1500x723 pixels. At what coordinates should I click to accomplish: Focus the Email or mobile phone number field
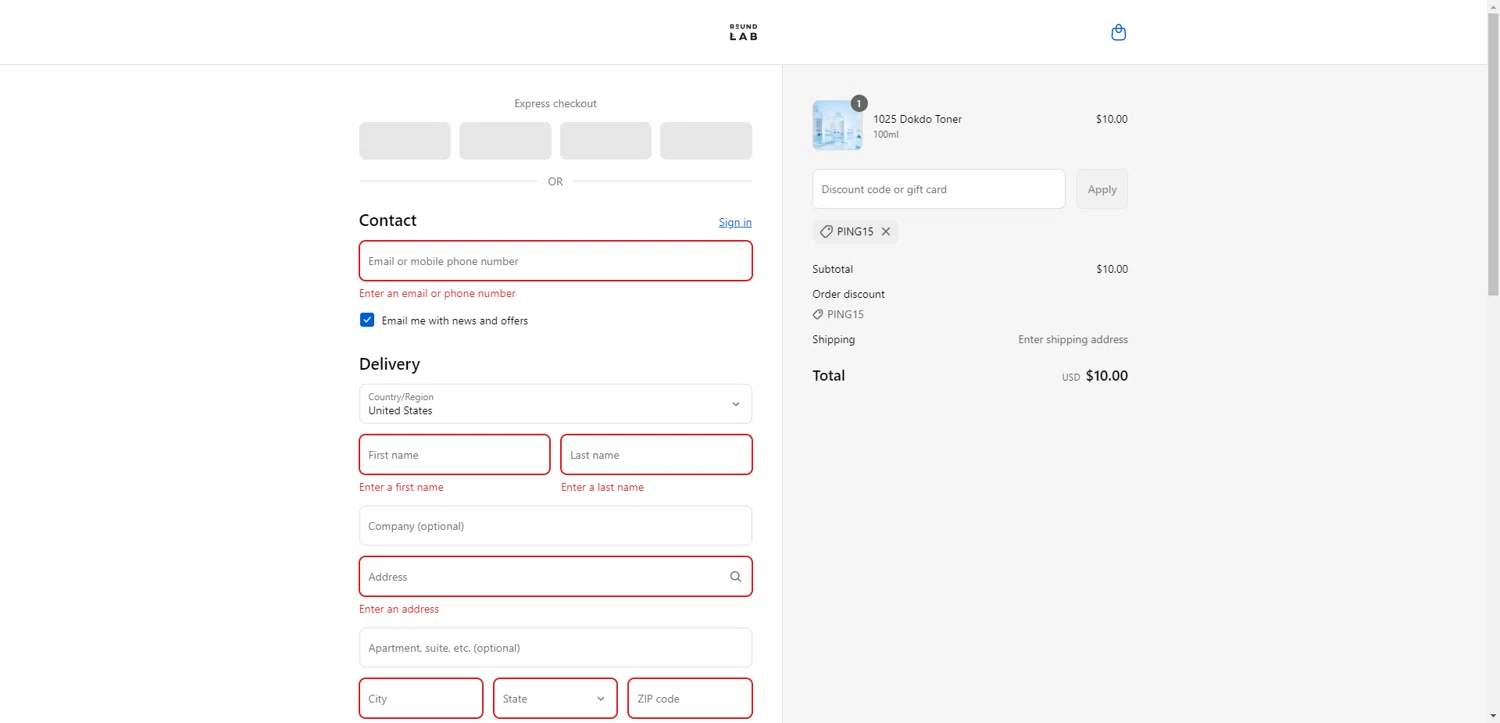555,261
